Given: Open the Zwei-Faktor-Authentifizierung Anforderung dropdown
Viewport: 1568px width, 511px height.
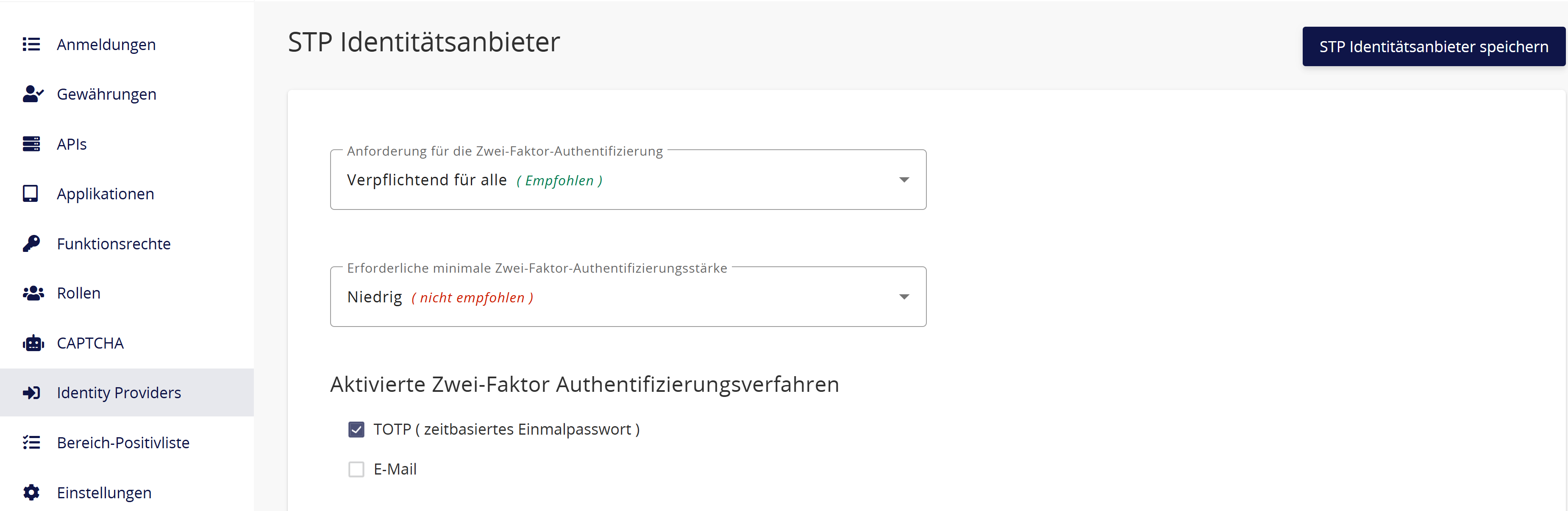Looking at the screenshot, I should (x=628, y=180).
